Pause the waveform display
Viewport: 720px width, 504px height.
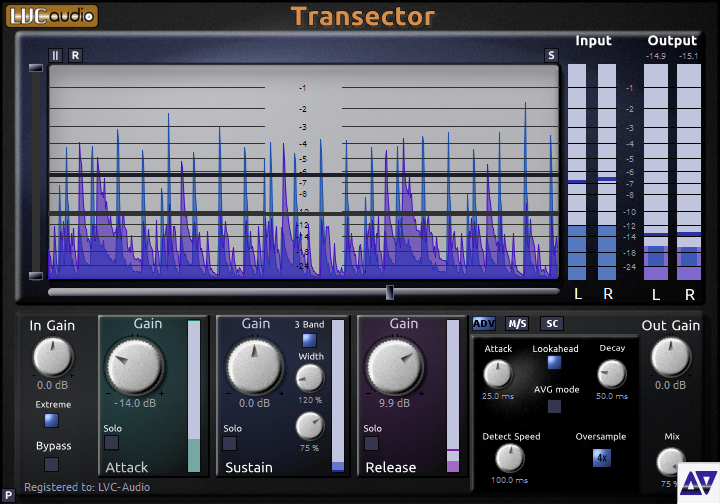click(55, 56)
